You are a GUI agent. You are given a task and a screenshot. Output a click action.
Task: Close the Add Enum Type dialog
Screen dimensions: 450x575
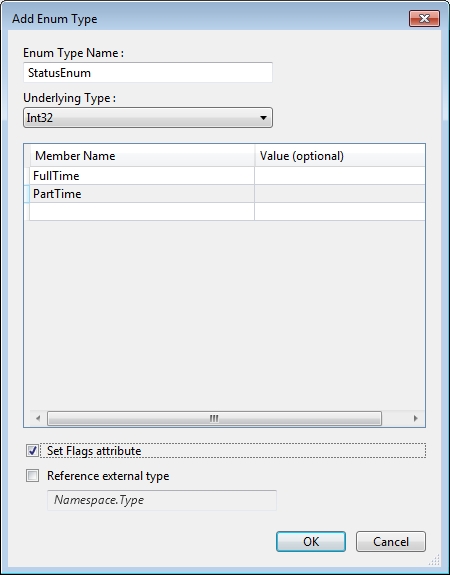click(424, 18)
